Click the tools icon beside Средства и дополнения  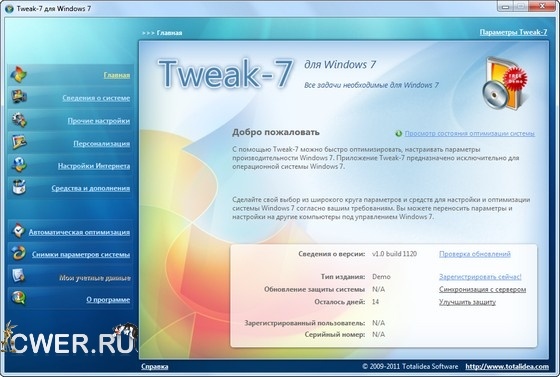click(19, 187)
